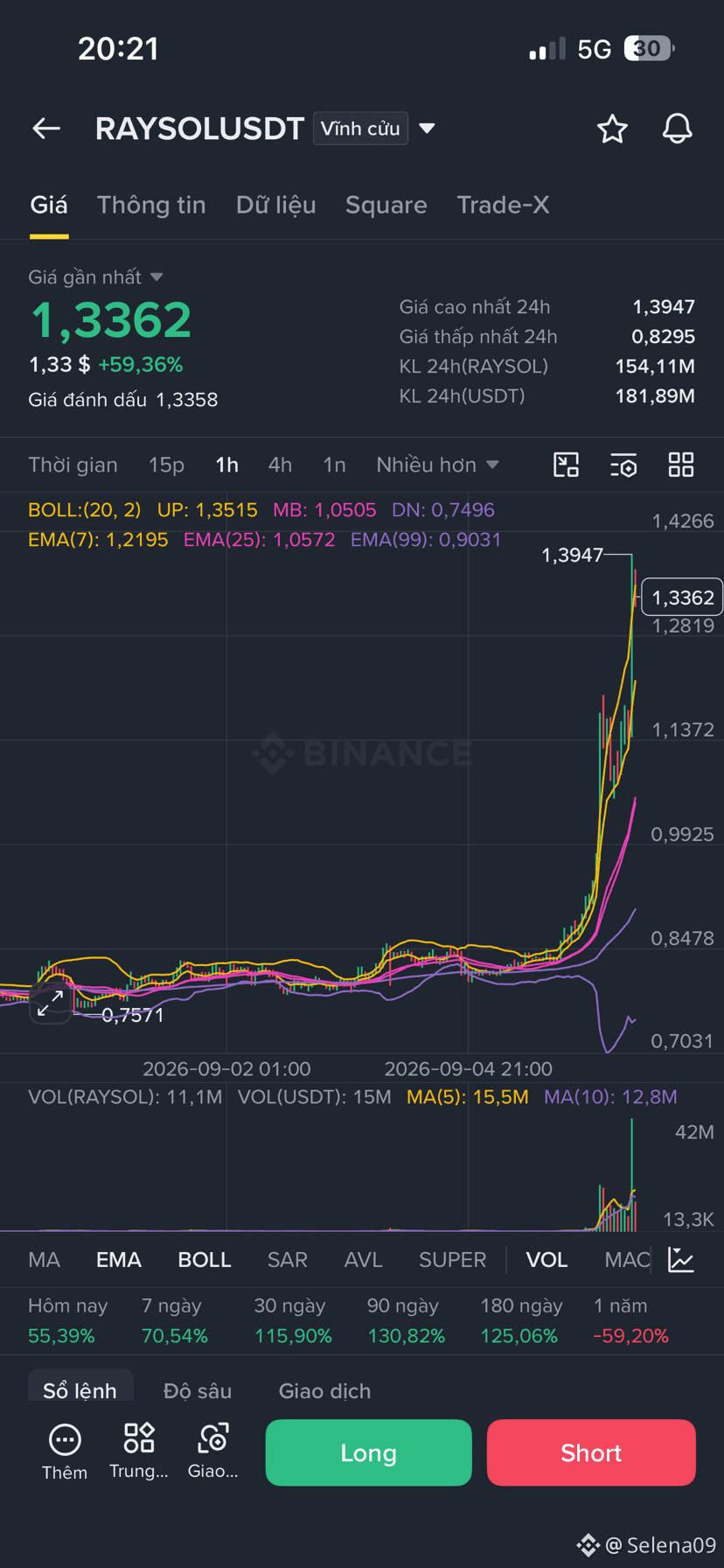This screenshot has height=1568, width=724.
Task: Open price alert bell icon
Action: (677, 129)
